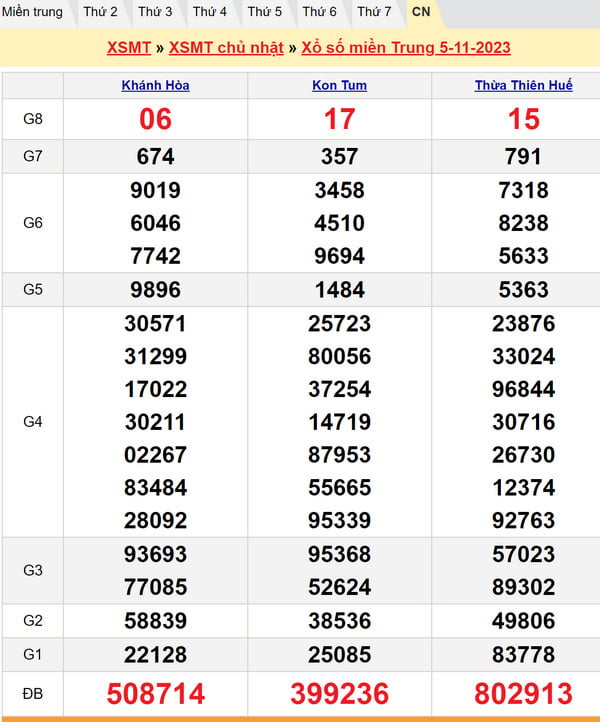Open the Kon Tum province link
This screenshot has width=600, height=722.
tap(339, 86)
